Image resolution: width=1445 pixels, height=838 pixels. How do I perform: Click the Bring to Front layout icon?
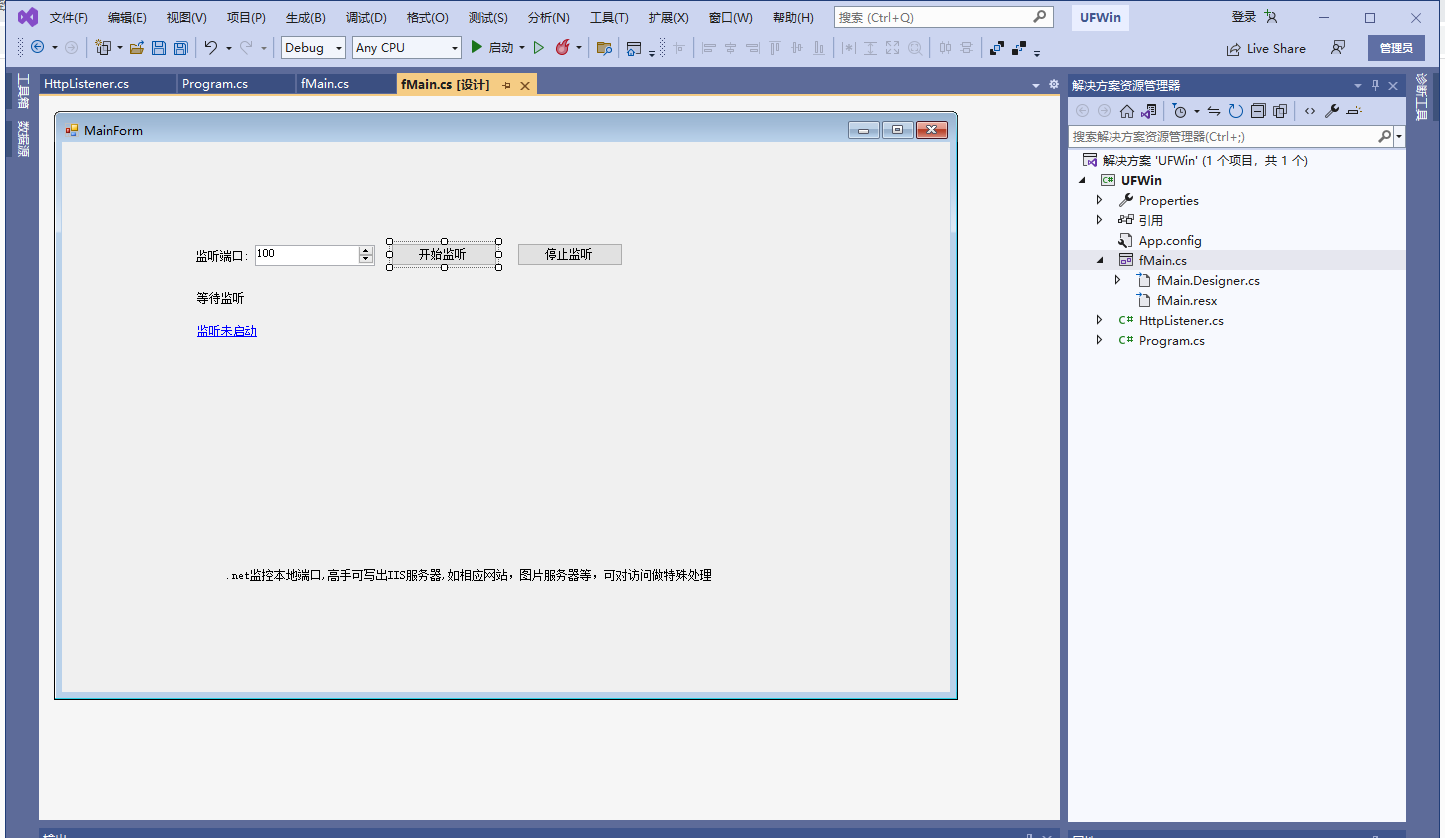997,47
